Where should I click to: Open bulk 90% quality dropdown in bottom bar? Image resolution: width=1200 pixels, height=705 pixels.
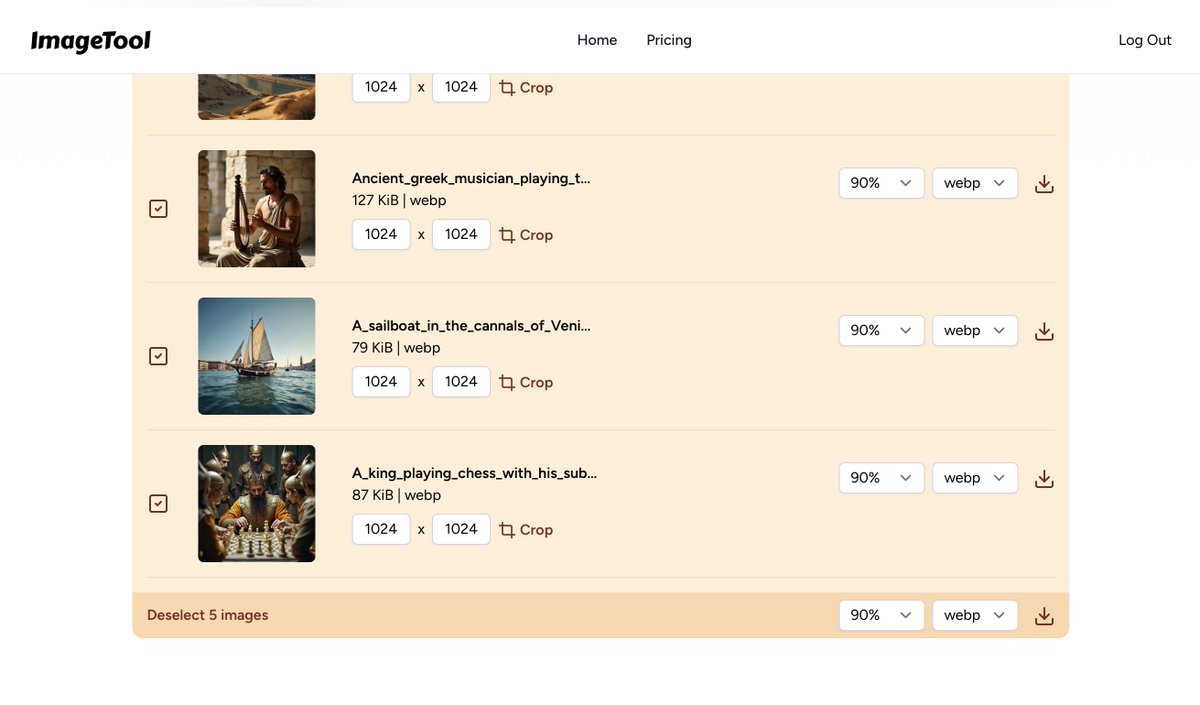881,615
